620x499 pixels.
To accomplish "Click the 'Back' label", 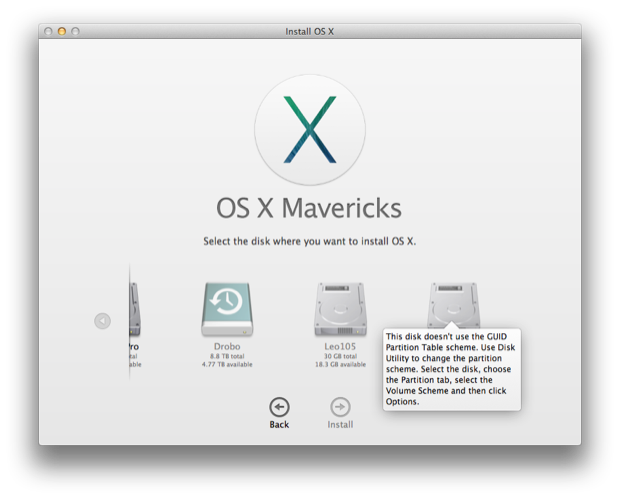I will pyautogui.click(x=279, y=424).
